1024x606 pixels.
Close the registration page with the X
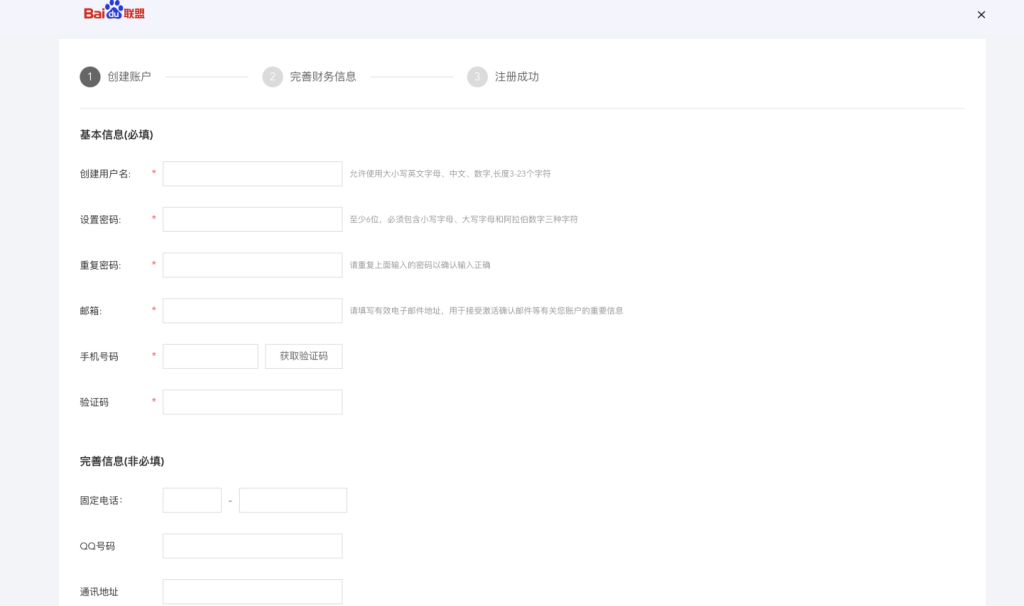pos(981,15)
